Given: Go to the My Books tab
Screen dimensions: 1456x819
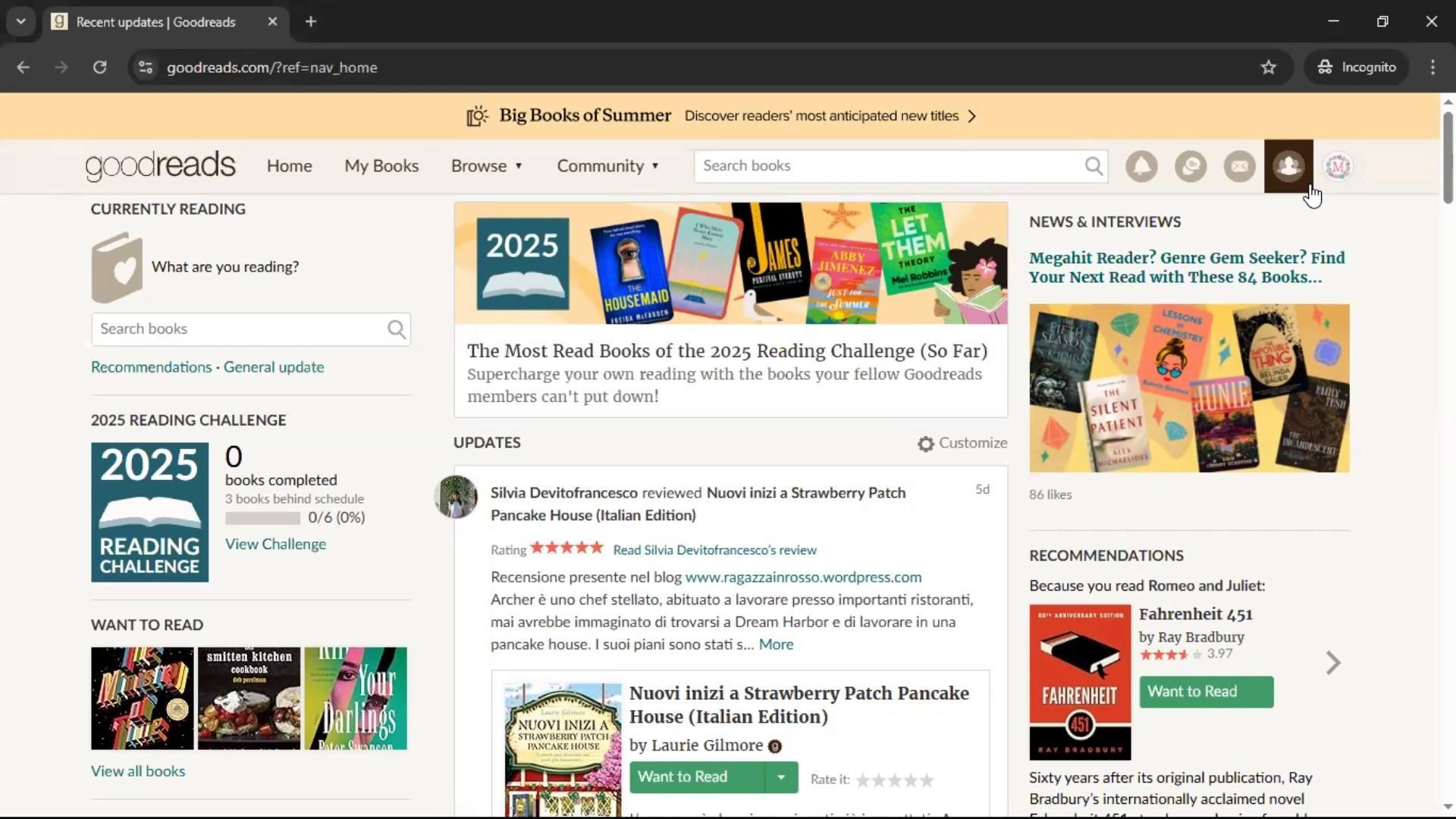Looking at the screenshot, I should (381, 166).
